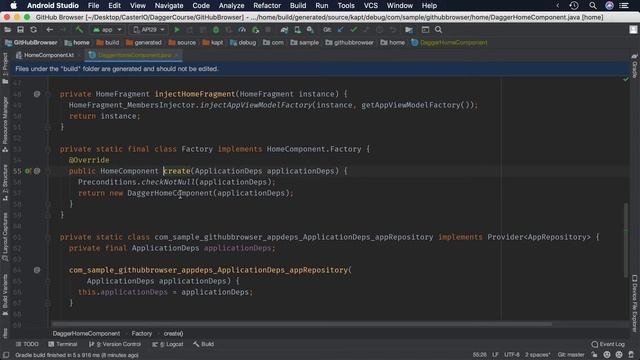Click the Run Anything toolbar icon

pos(425,30)
